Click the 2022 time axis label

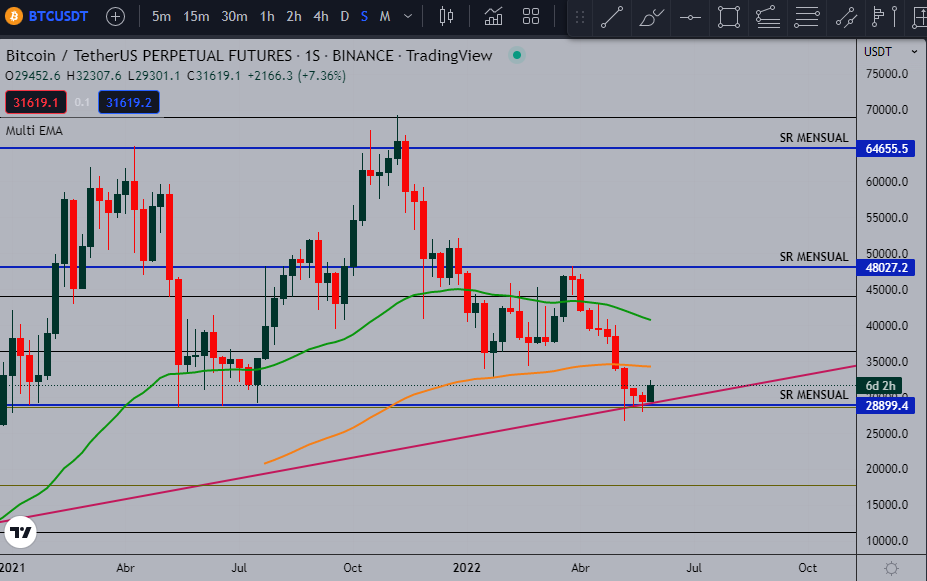pos(466,568)
